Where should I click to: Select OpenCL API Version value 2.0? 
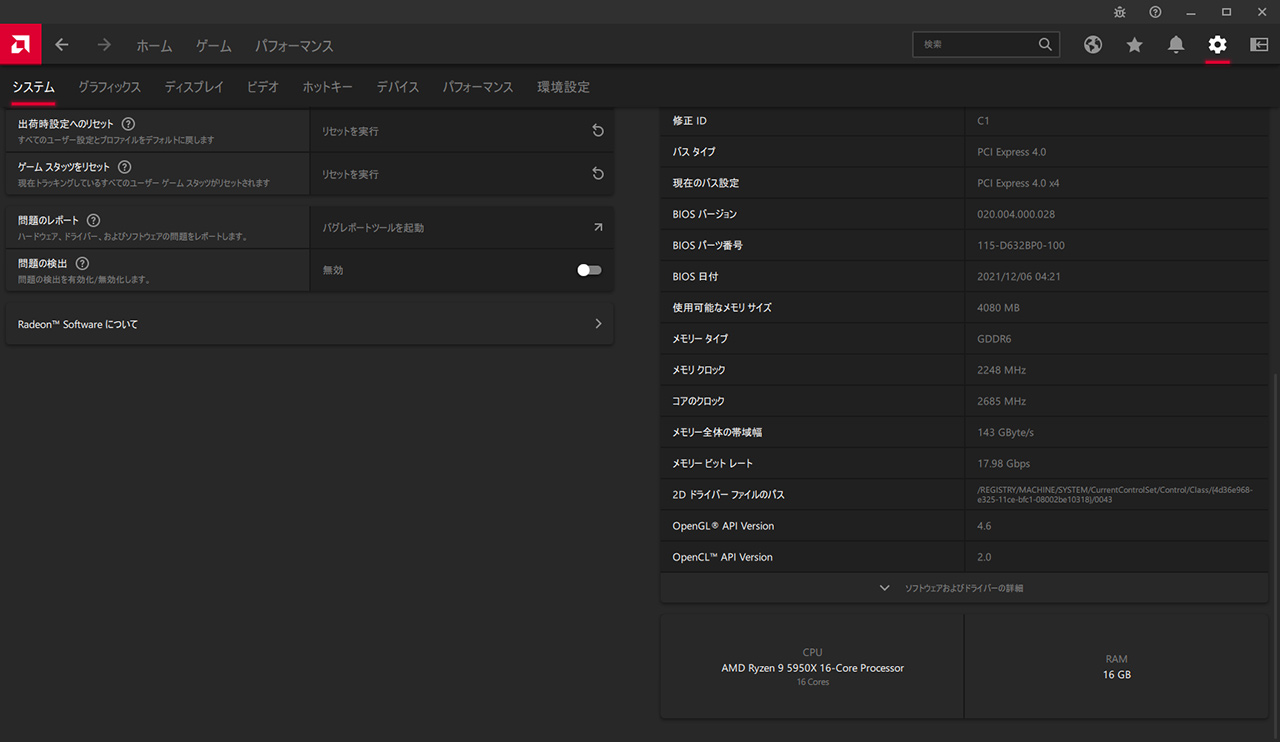[x=984, y=557]
